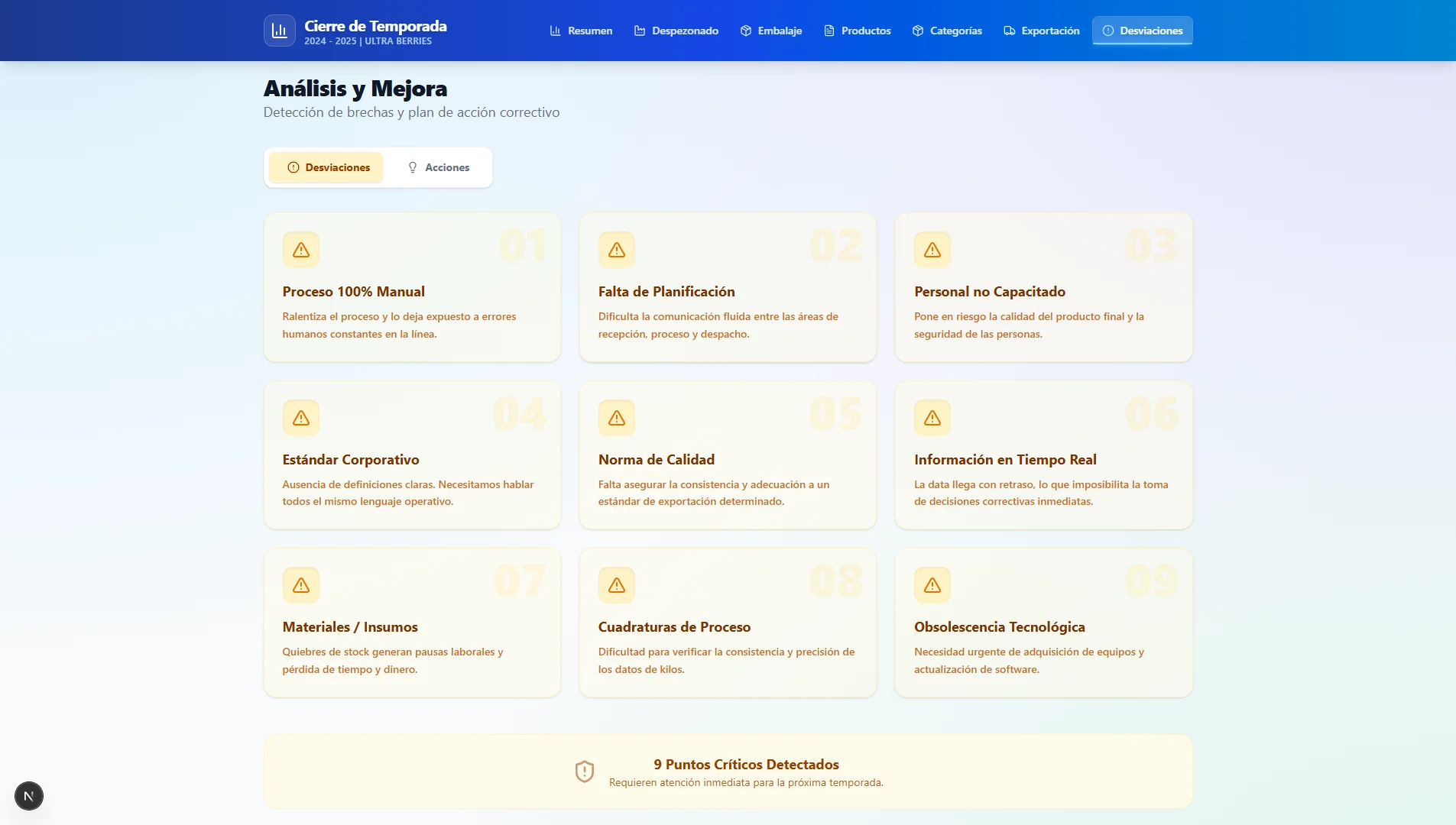
Task: Select the Resumen chart icon
Action: click(x=554, y=31)
